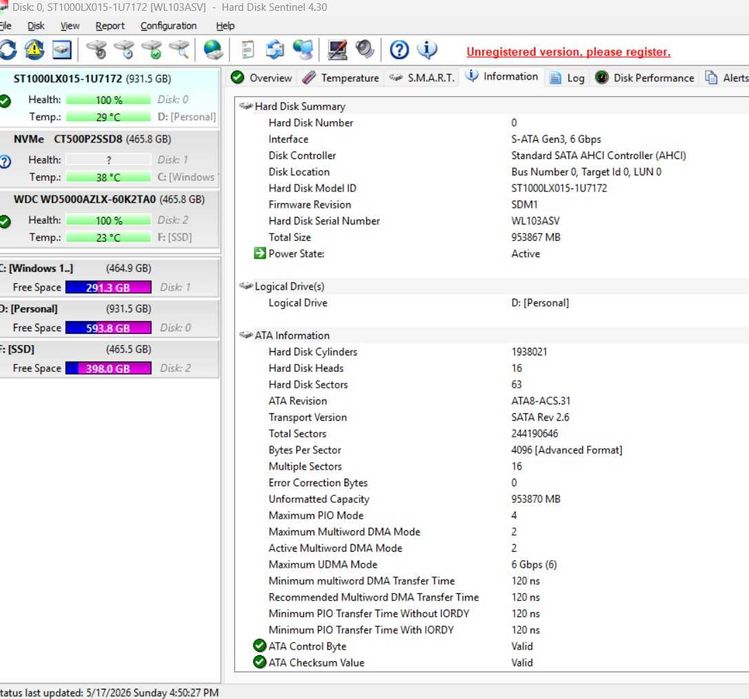749x699 pixels.
Task: Click the ATA Revision value ATA8-ACS.31
Action: 541,401
